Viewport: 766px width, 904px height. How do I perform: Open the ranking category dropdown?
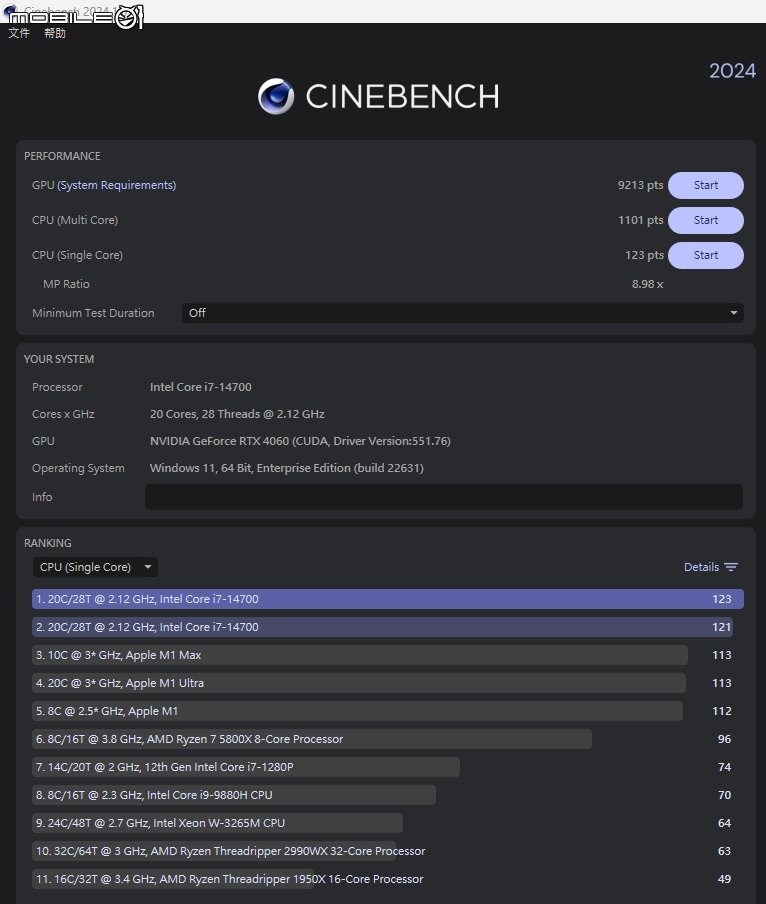point(95,567)
